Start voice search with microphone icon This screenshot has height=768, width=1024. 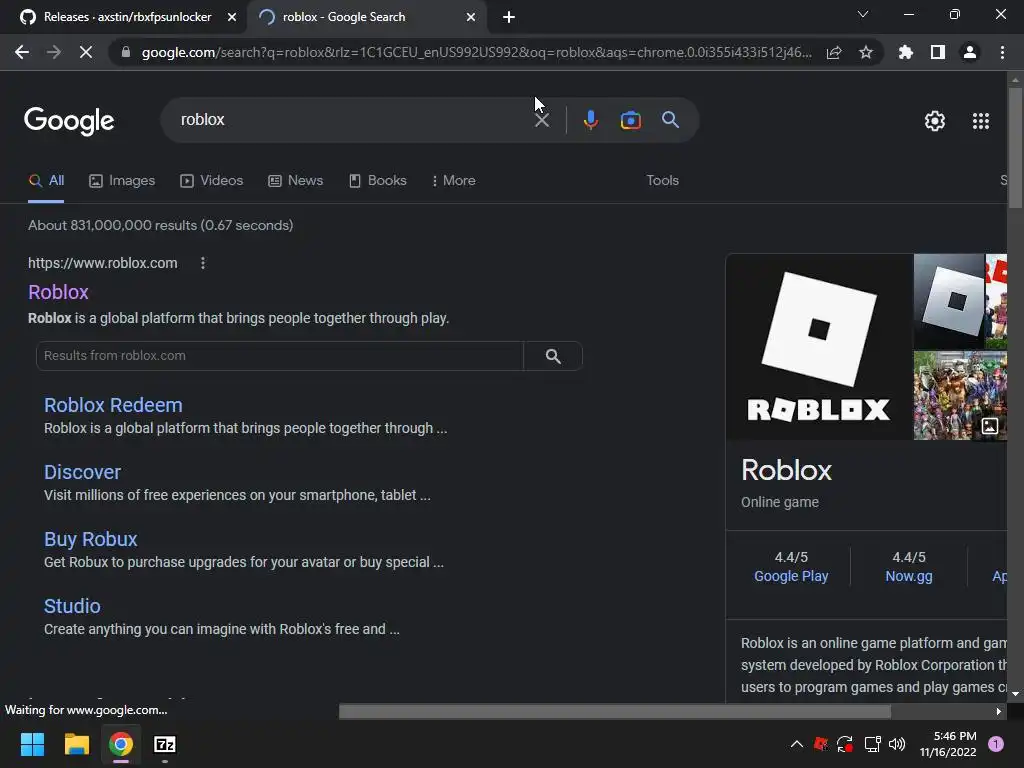pyautogui.click(x=590, y=120)
